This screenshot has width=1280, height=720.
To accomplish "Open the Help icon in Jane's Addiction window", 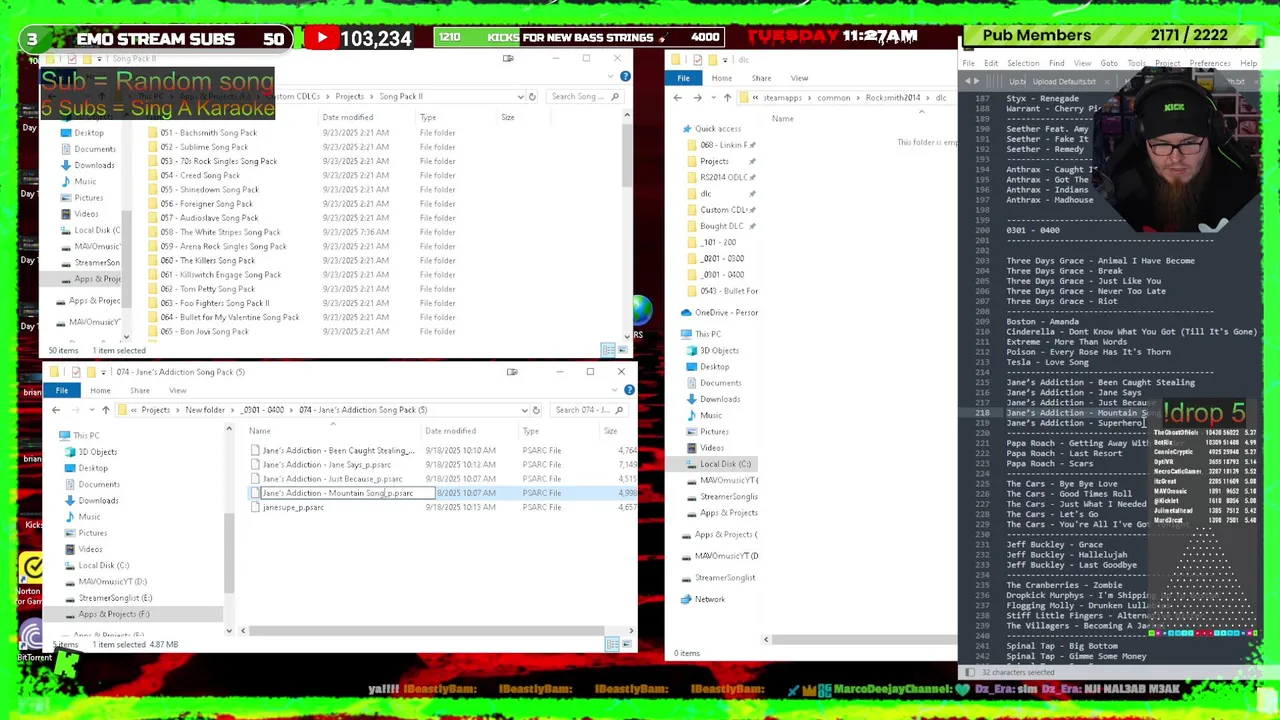I will pos(629,390).
